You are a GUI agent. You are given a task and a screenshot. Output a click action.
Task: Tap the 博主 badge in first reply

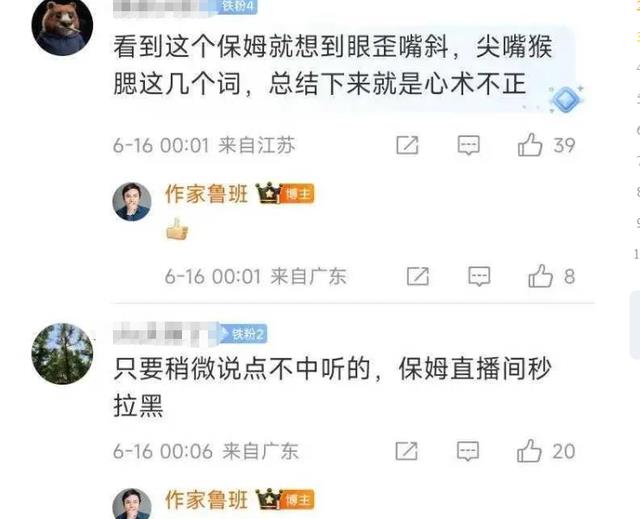click(x=297, y=194)
